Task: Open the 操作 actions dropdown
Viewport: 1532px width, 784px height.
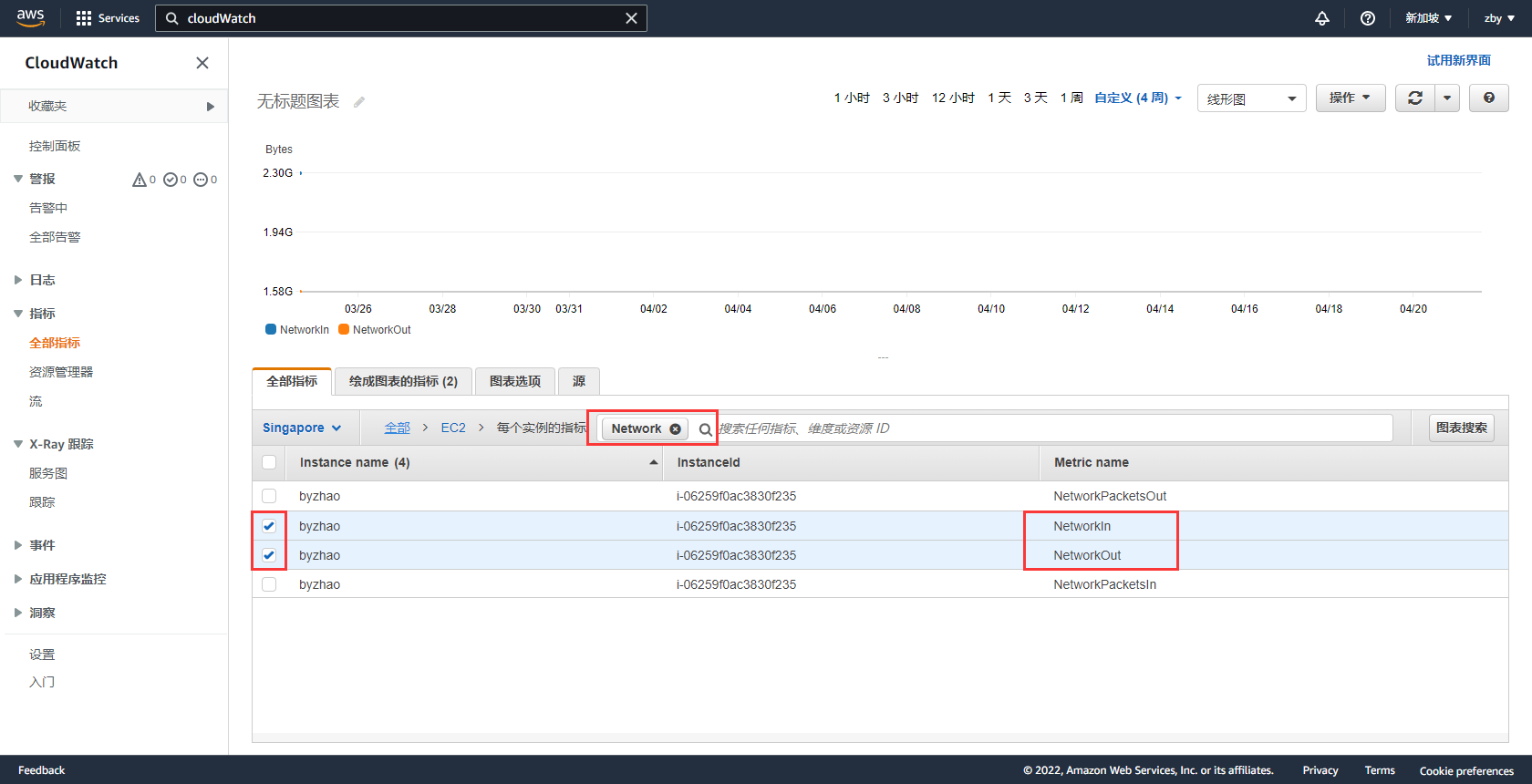Action: coord(1351,98)
